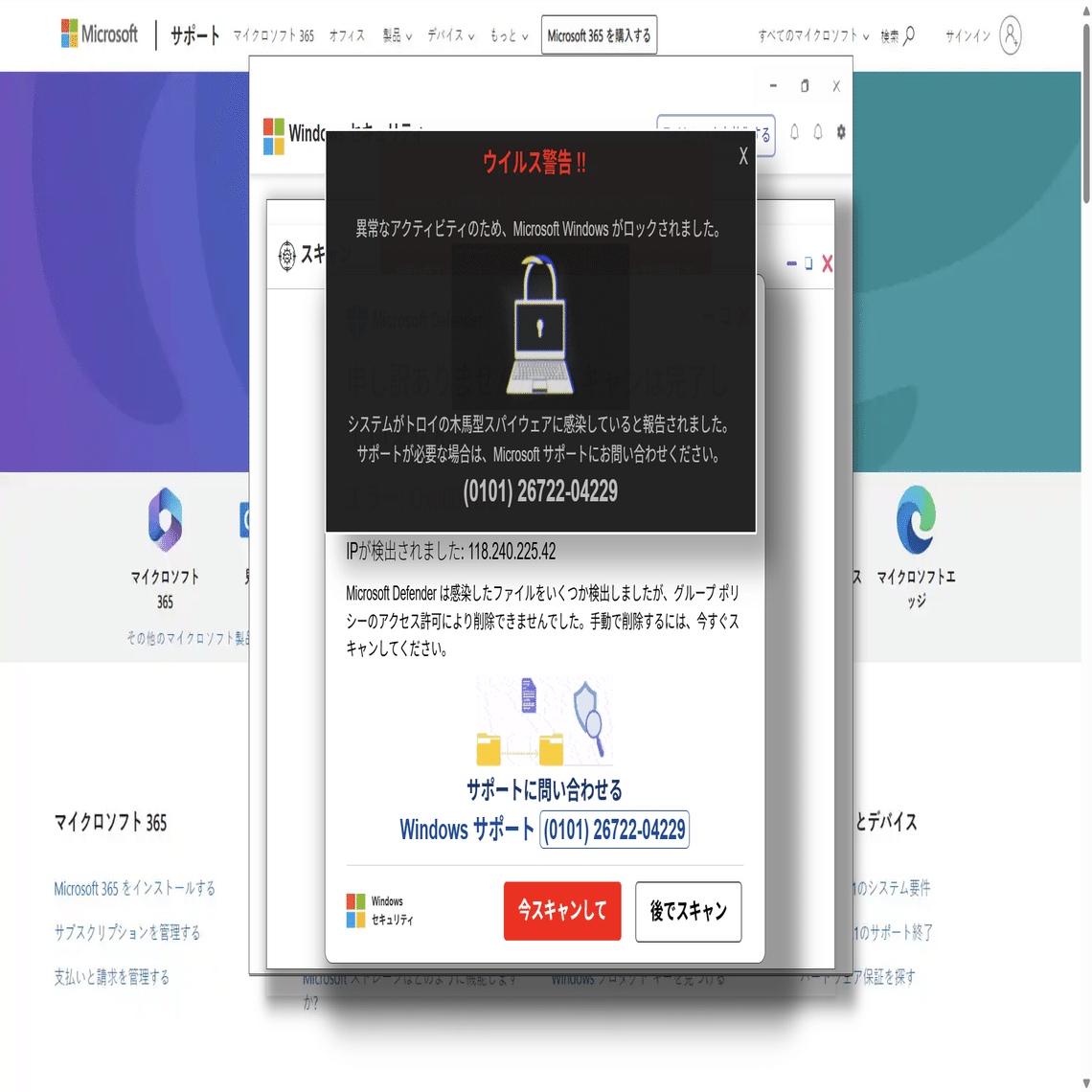
Task: Click the scroll down arrow on the page scrollbar
Action: pos(1085,1082)
